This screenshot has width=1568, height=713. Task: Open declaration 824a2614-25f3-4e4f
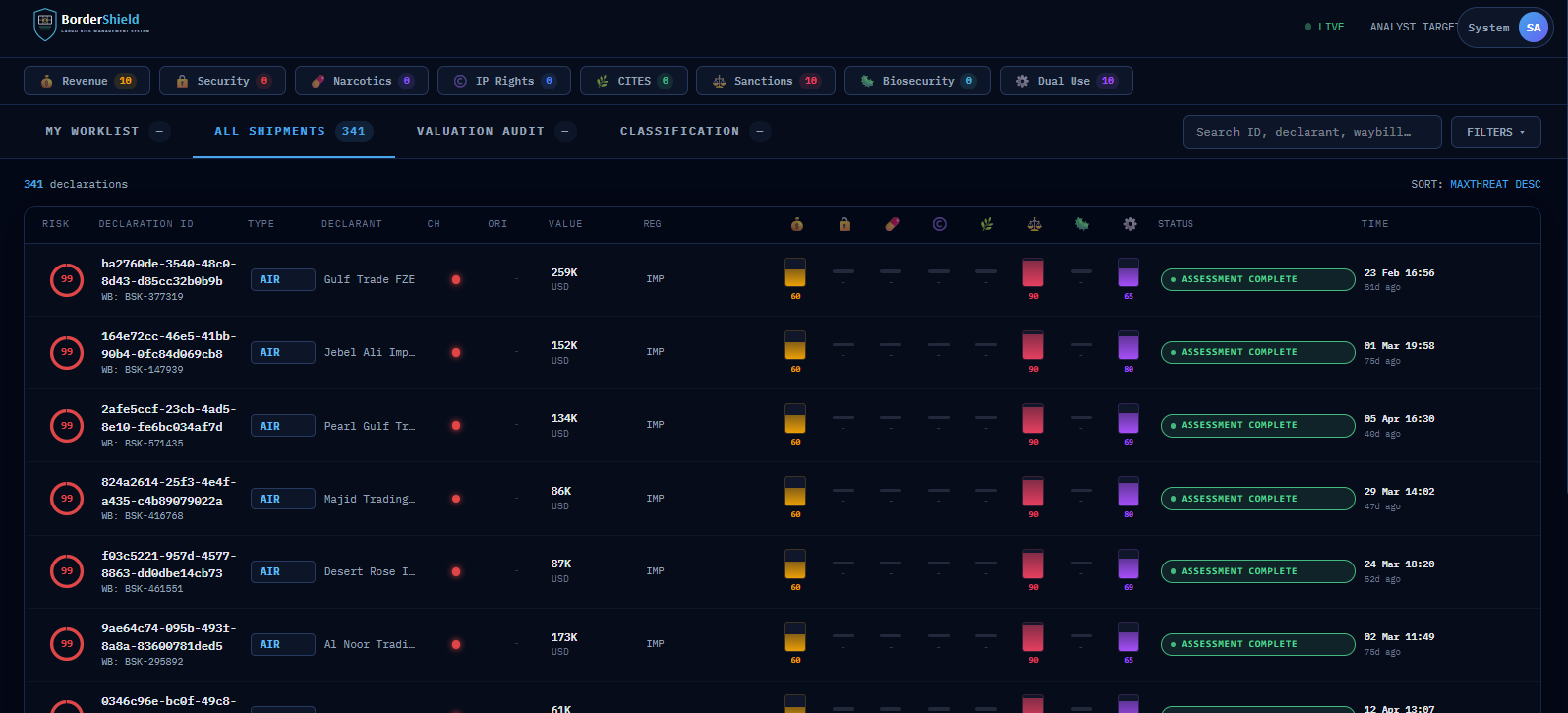(168, 491)
